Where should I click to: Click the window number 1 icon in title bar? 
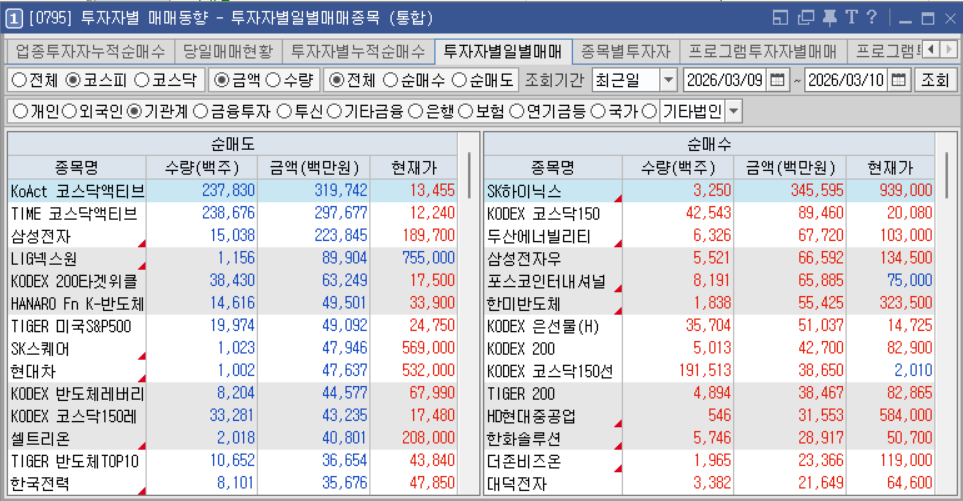pos(14,18)
